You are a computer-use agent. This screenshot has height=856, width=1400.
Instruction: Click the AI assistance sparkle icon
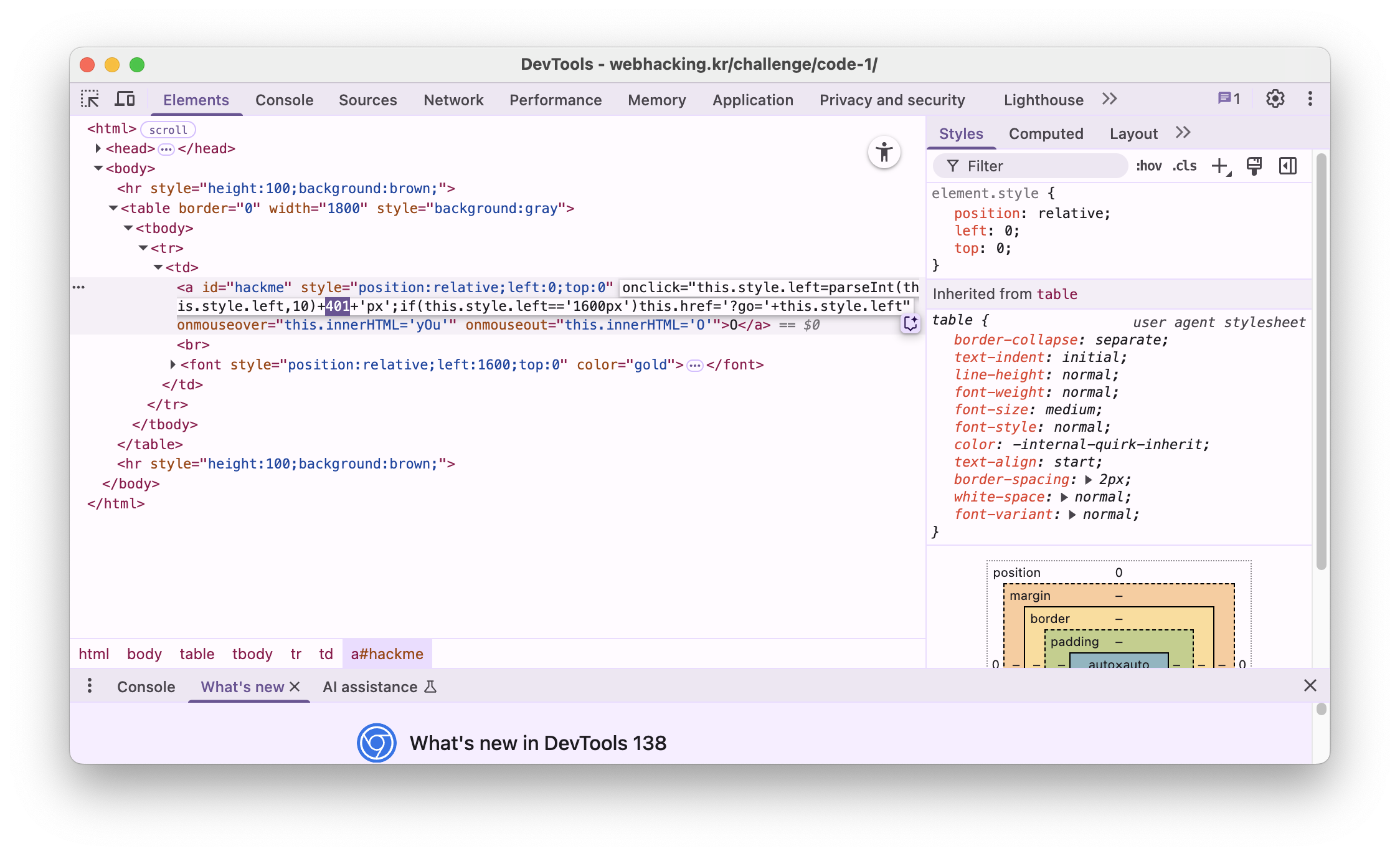(x=910, y=323)
